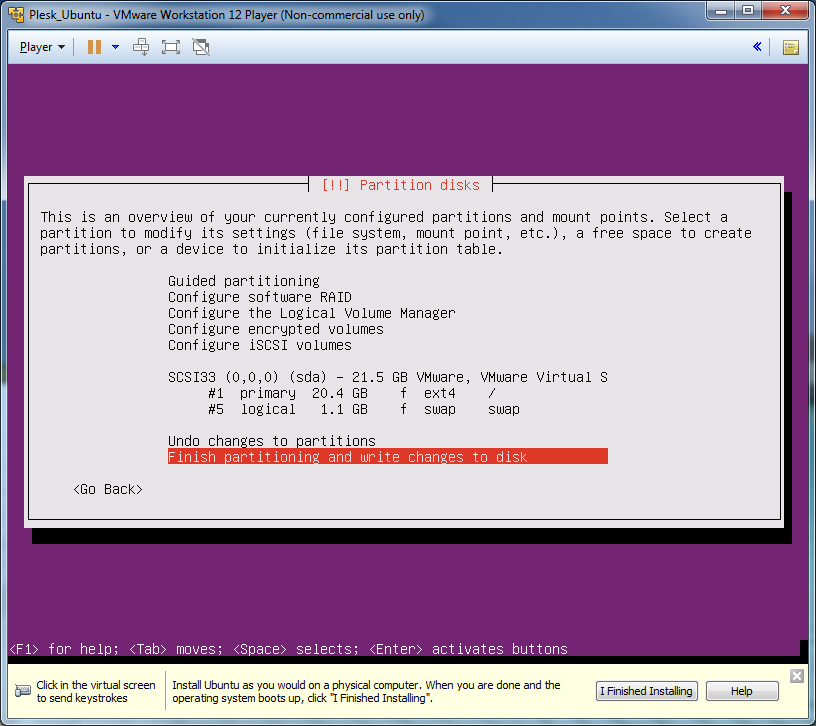Viewport: 816px width, 726px height.
Task: Enter full screen mode via toolbar icon
Action: pos(170,47)
